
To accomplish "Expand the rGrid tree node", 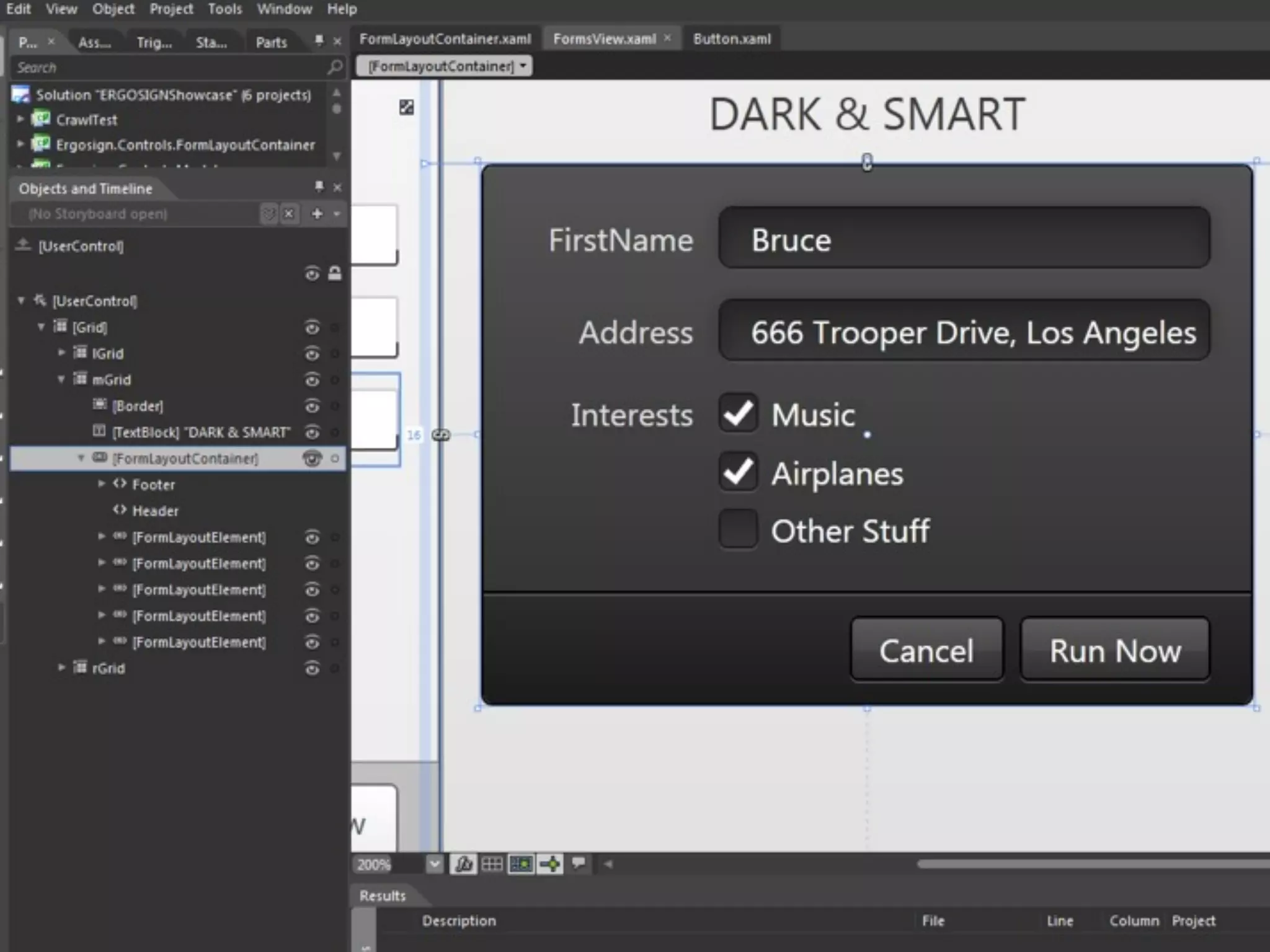I will click(61, 668).
